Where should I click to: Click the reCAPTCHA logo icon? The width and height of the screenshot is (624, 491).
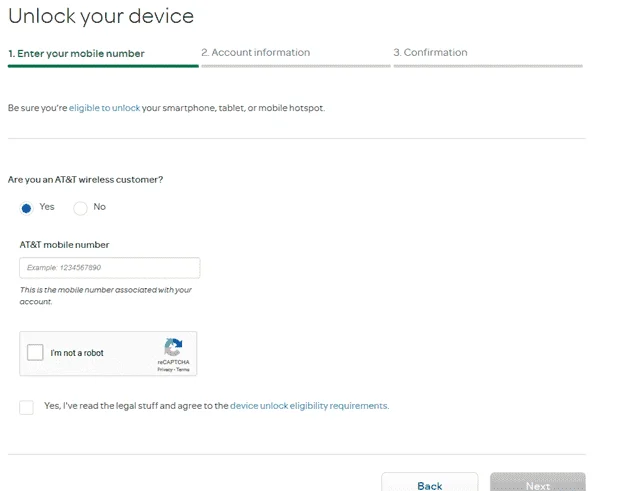coord(173,347)
